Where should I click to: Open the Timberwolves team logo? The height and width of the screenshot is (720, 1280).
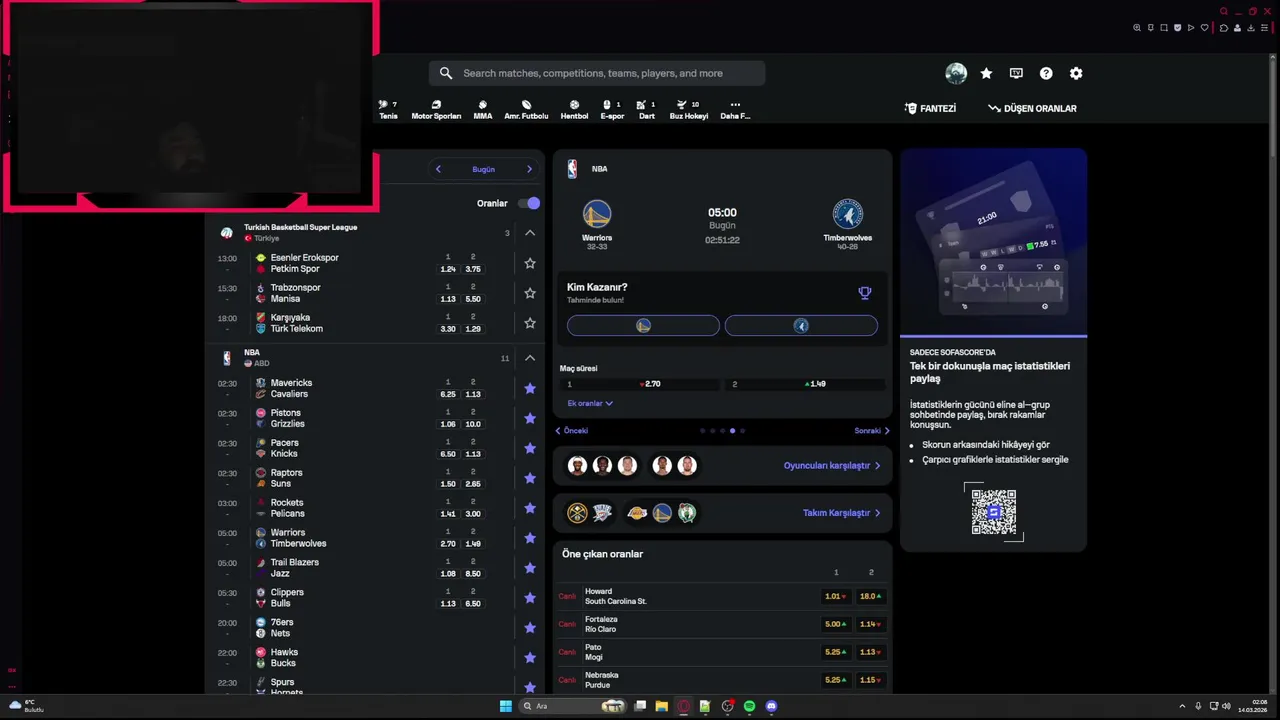pyautogui.click(x=848, y=214)
